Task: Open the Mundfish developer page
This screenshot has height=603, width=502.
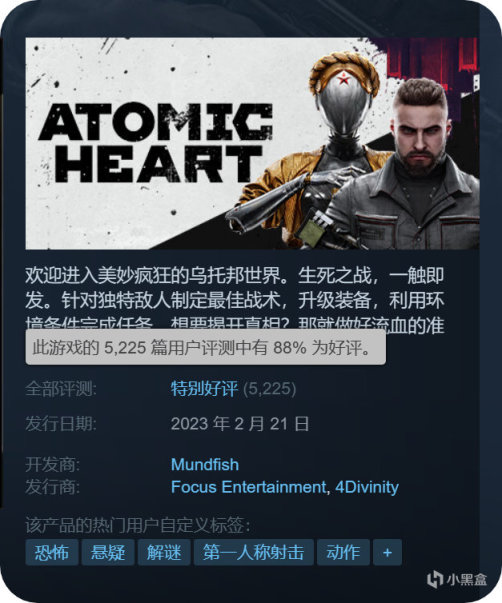Action: 205,465
